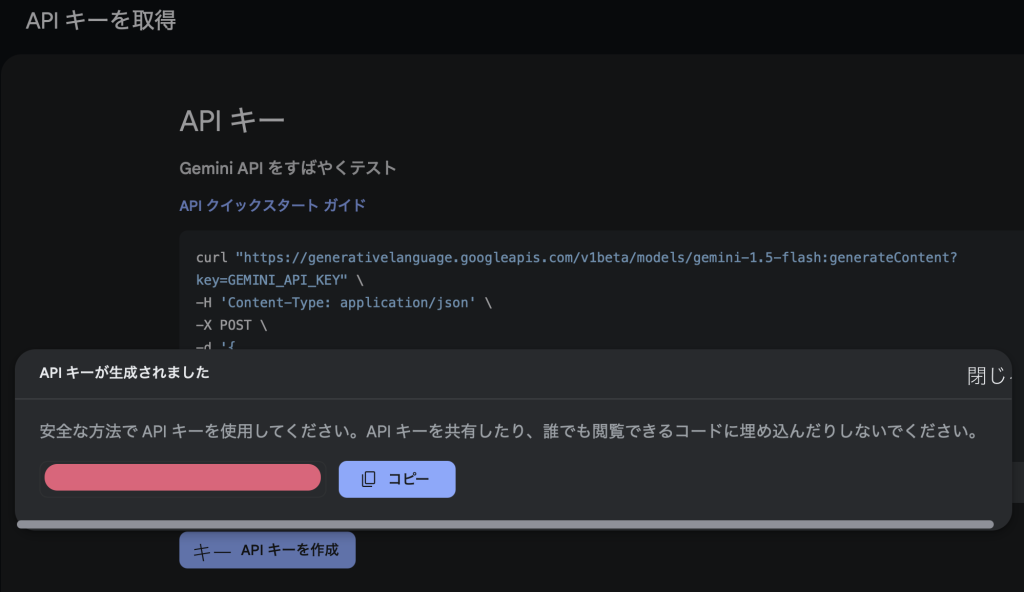This screenshot has width=1024, height=592.
Task: Click the API キーが生成されました dialog title
Action: pos(124,373)
